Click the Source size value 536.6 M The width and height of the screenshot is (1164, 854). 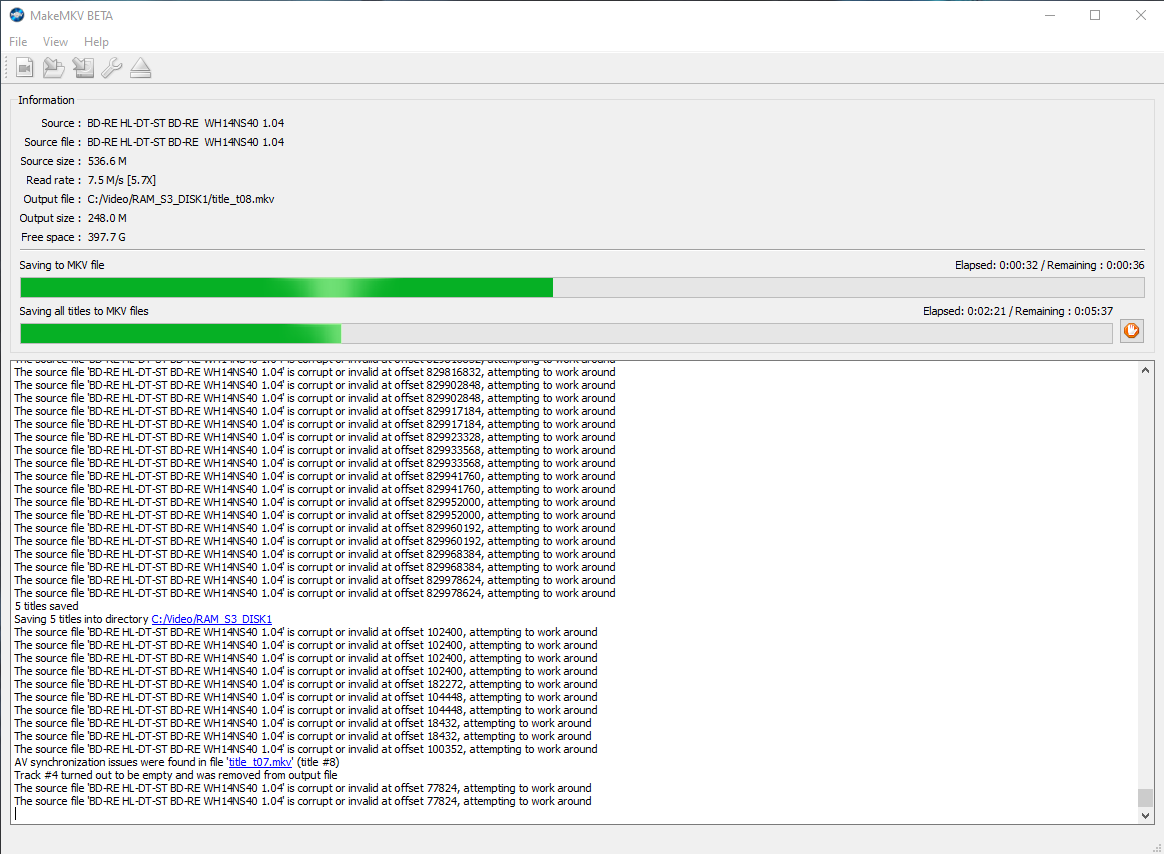point(107,161)
